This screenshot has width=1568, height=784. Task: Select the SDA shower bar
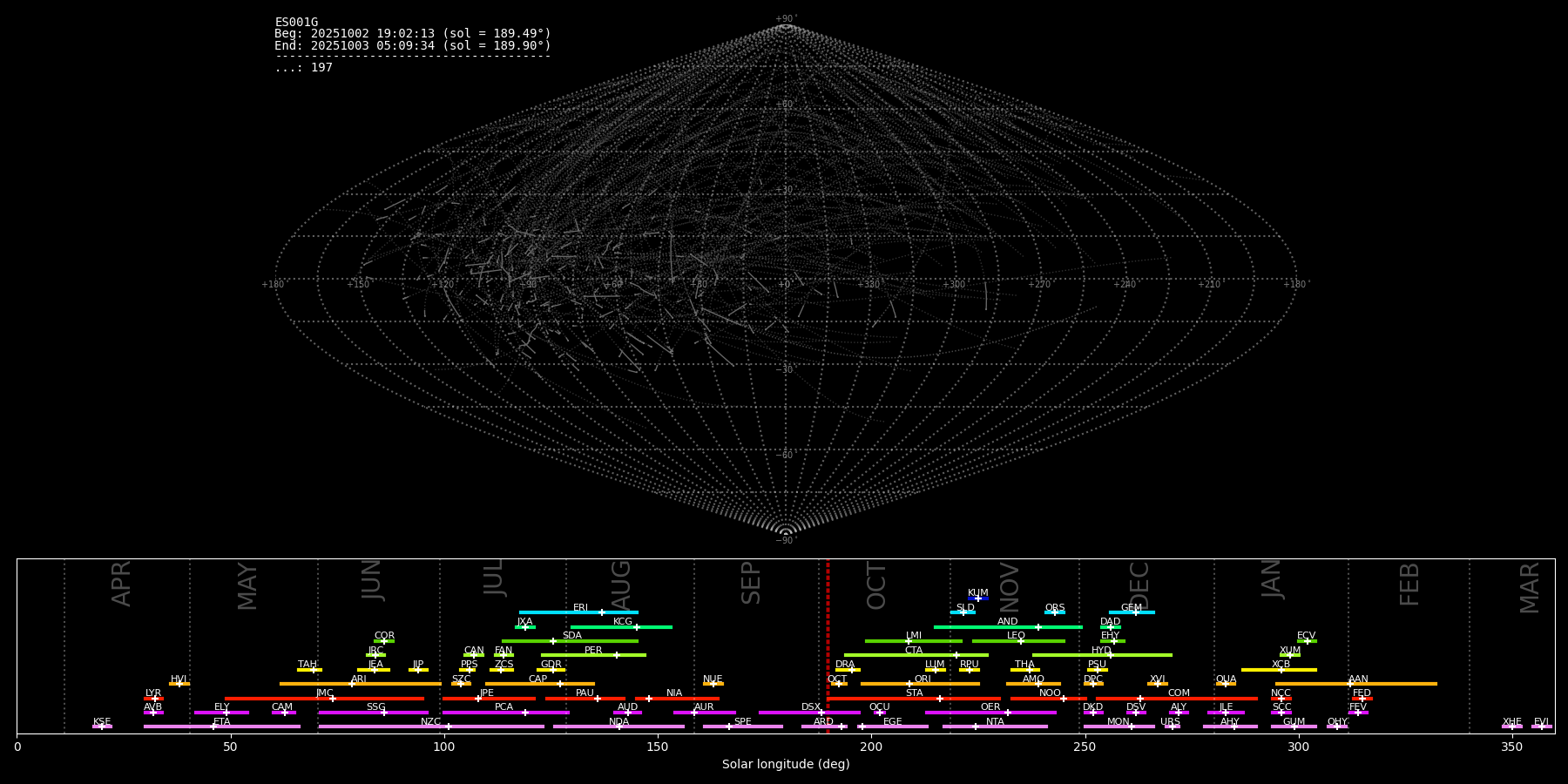click(x=570, y=641)
